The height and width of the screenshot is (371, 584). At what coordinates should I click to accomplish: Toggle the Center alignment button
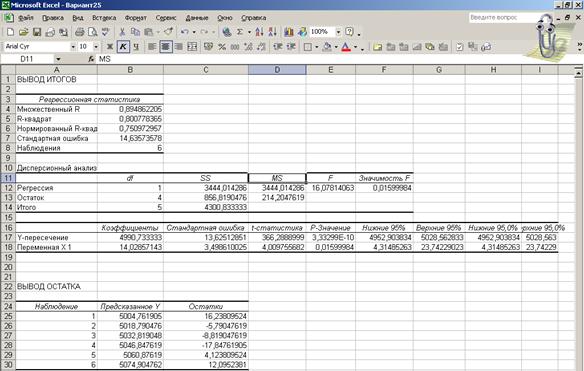click(166, 47)
